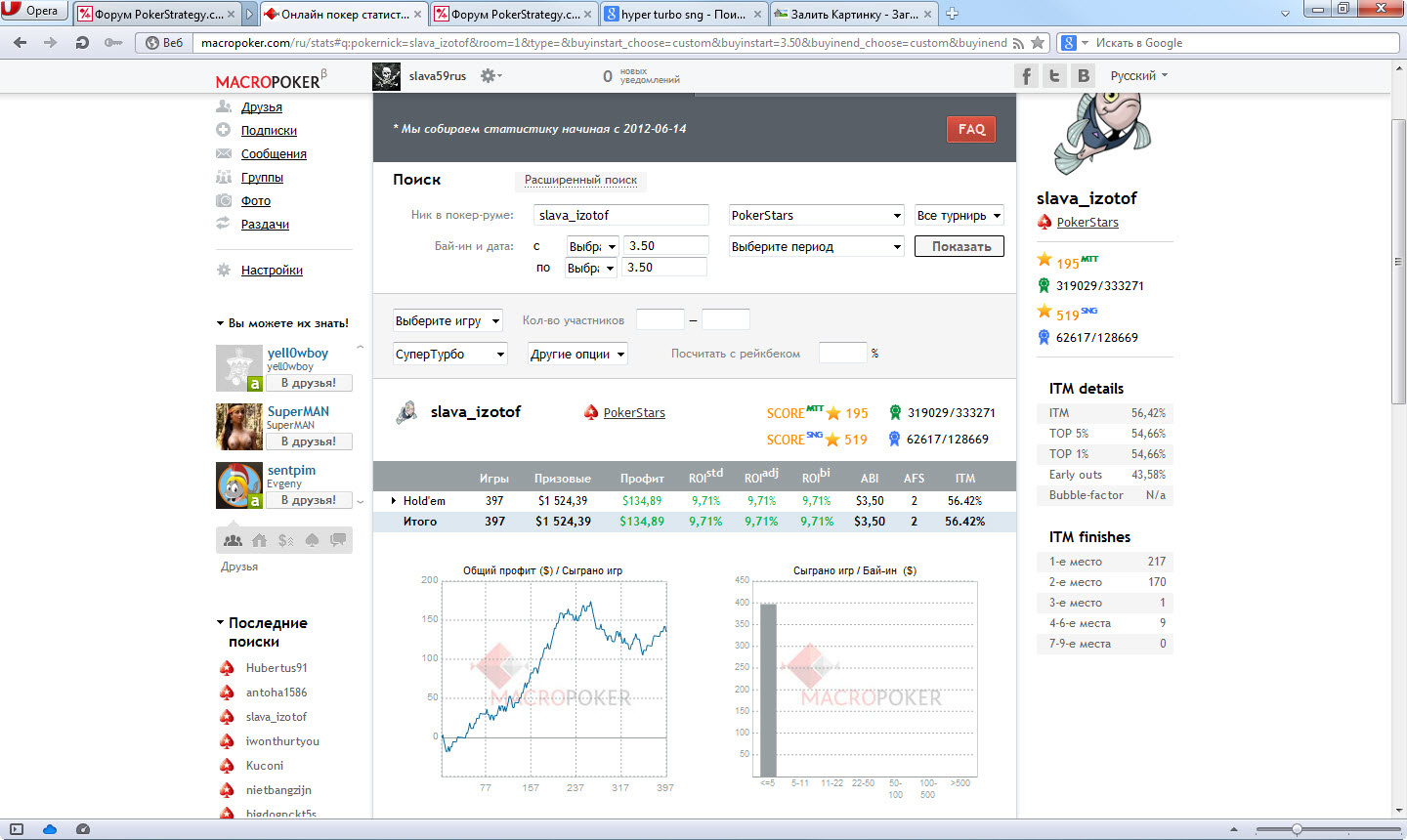This screenshot has width=1407, height=840.
Task: Open the buy-in from Выбр dropdown
Action: (591, 247)
